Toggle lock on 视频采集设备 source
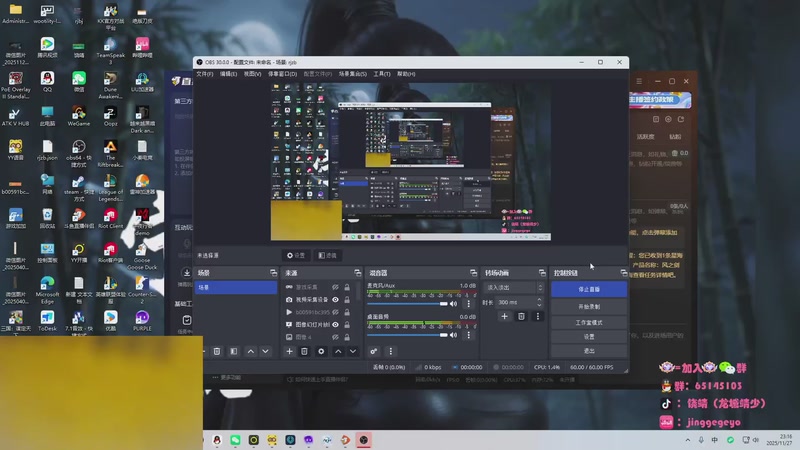800x450 pixels. pyautogui.click(x=347, y=299)
